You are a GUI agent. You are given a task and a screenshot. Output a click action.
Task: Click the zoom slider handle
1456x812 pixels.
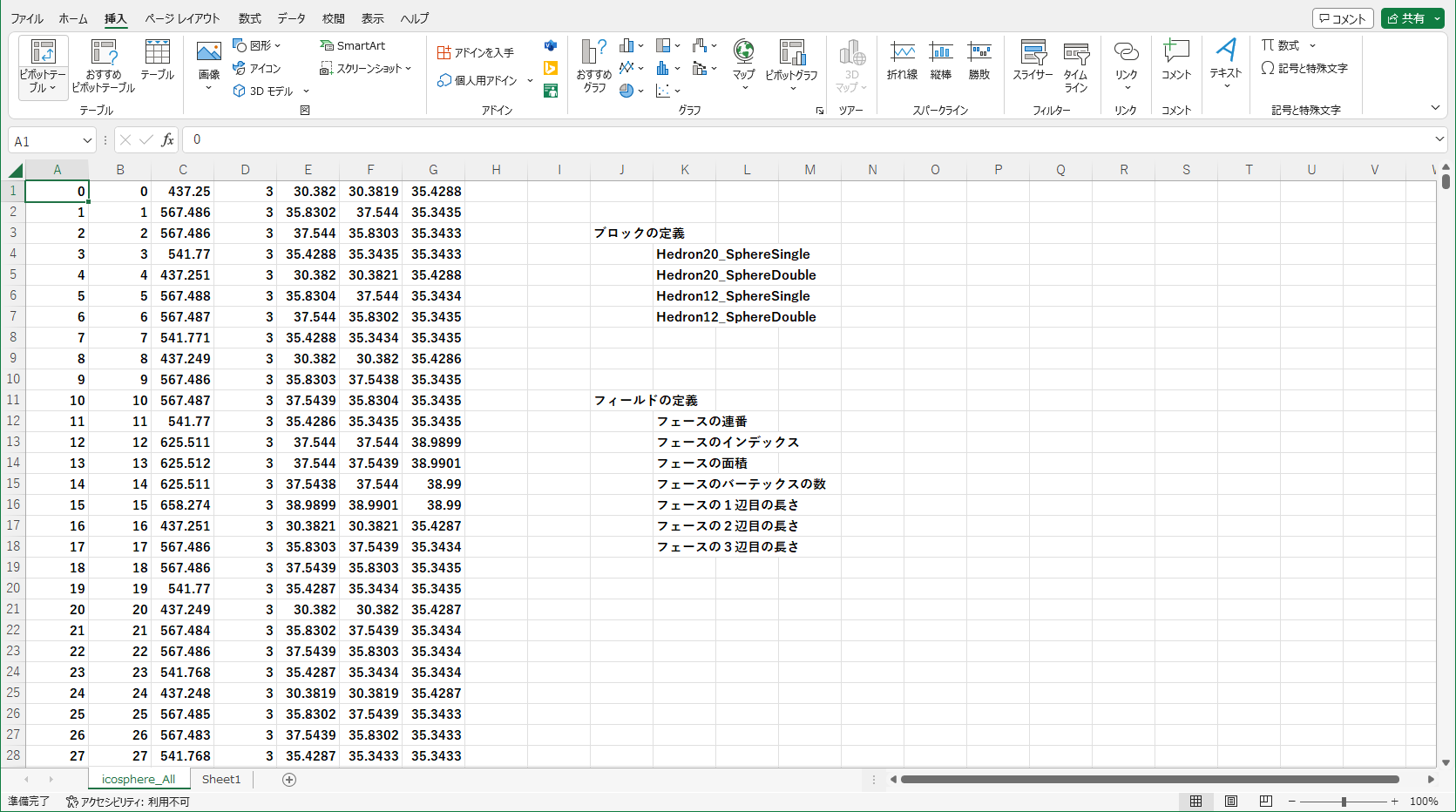(x=1344, y=802)
